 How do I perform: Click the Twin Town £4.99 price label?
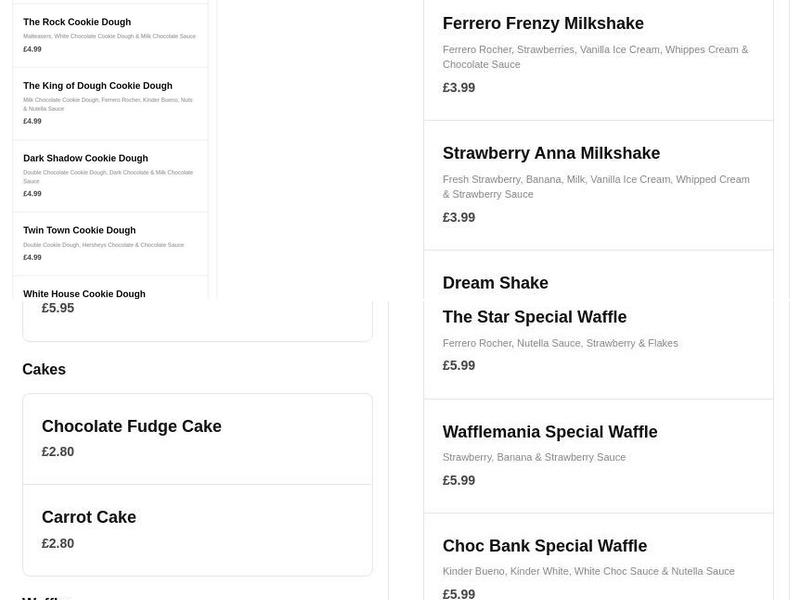31,256
